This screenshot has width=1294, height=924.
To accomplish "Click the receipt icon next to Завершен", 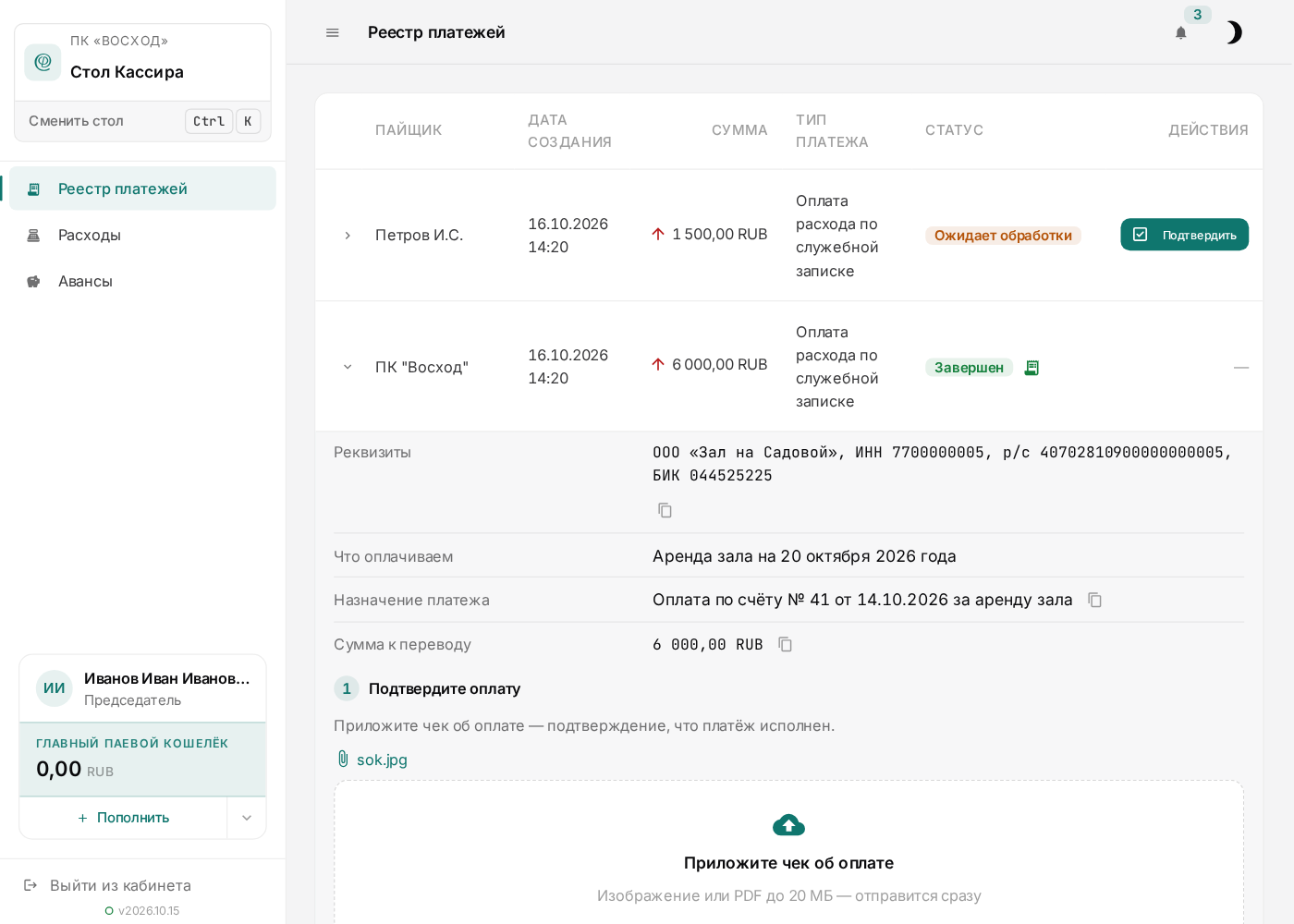I will click(x=1032, y=368).
